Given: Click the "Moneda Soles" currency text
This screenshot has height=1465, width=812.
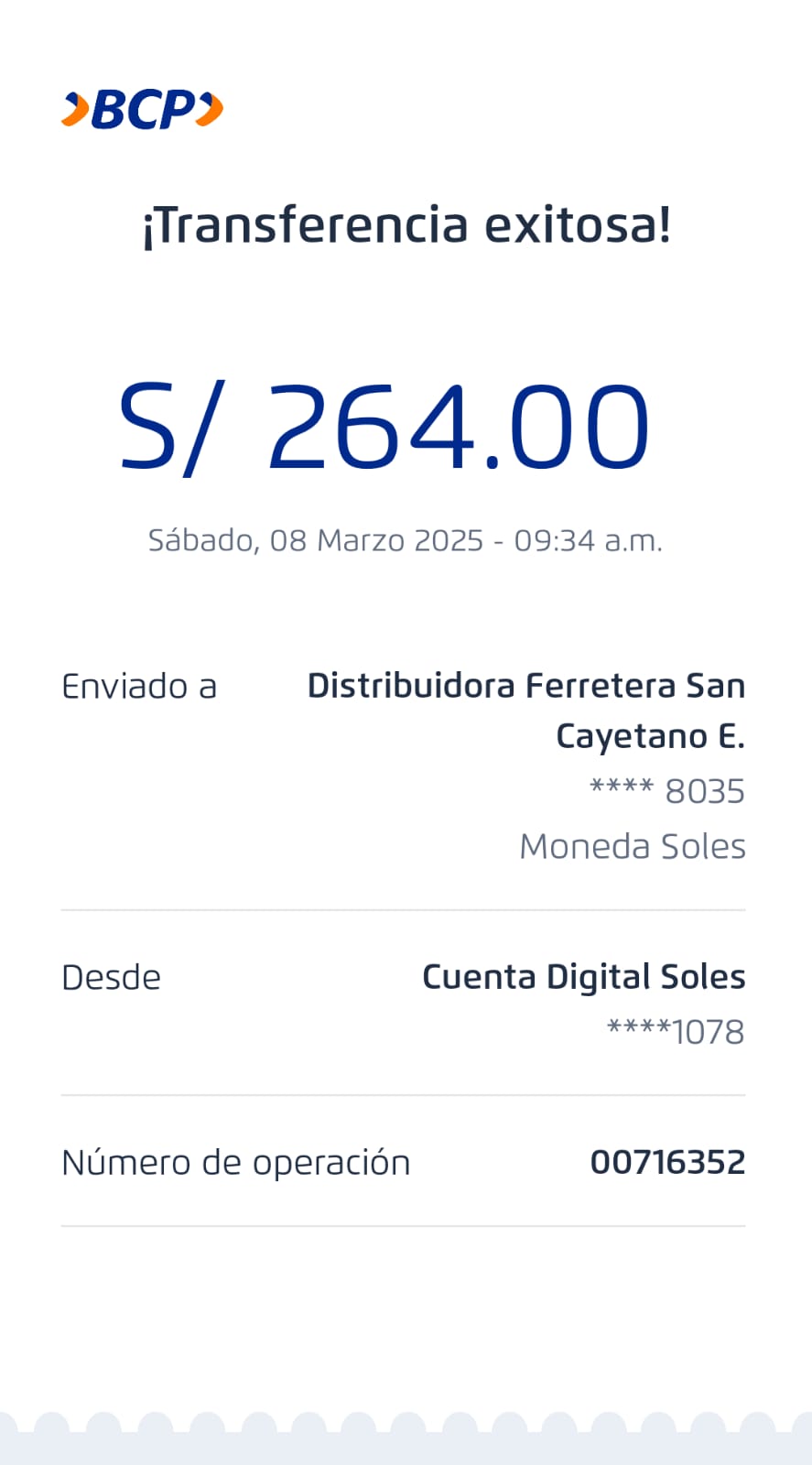Looking at the screenshot, I should point(632,846).
